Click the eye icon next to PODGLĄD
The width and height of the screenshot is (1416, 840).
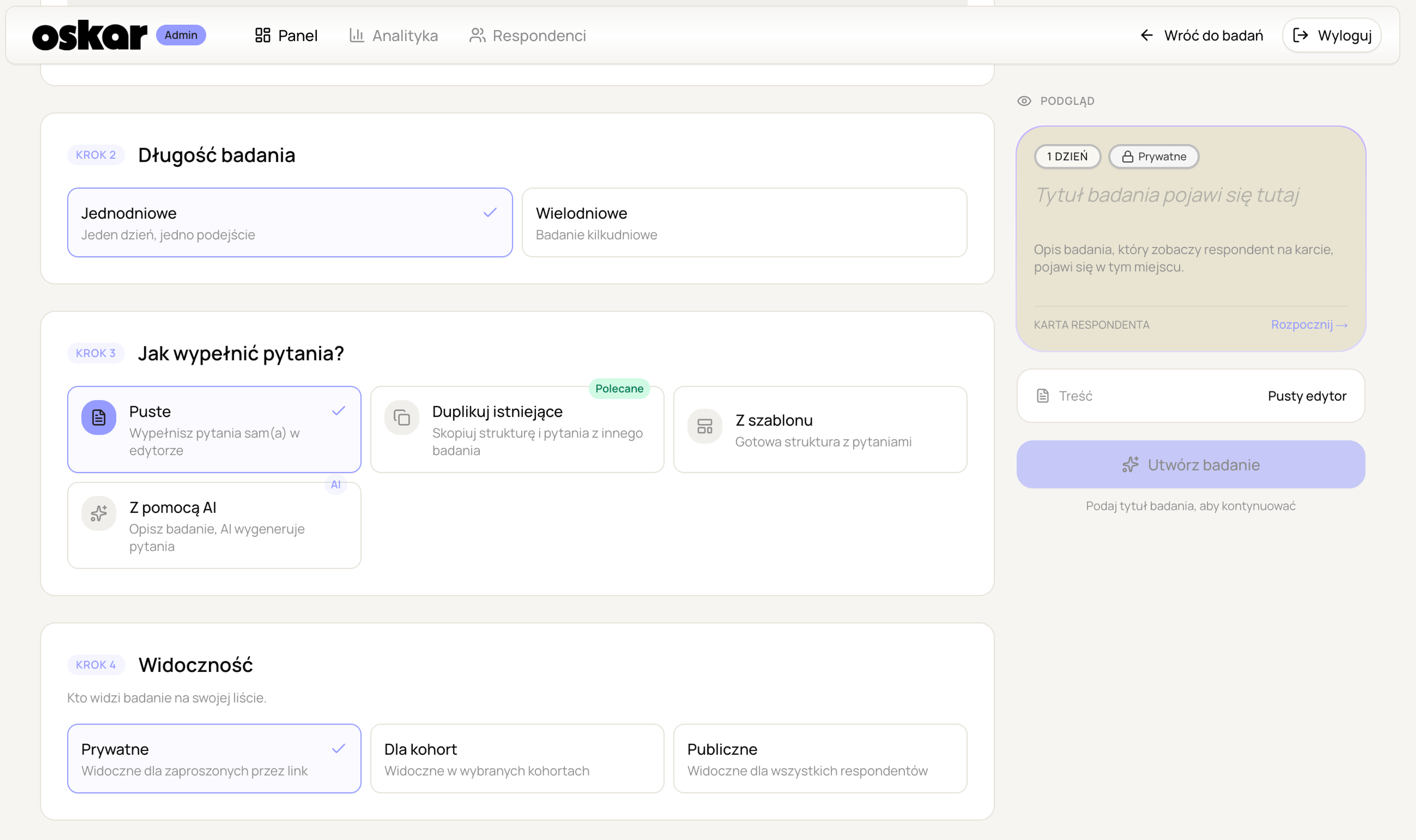pos(1024,101)
